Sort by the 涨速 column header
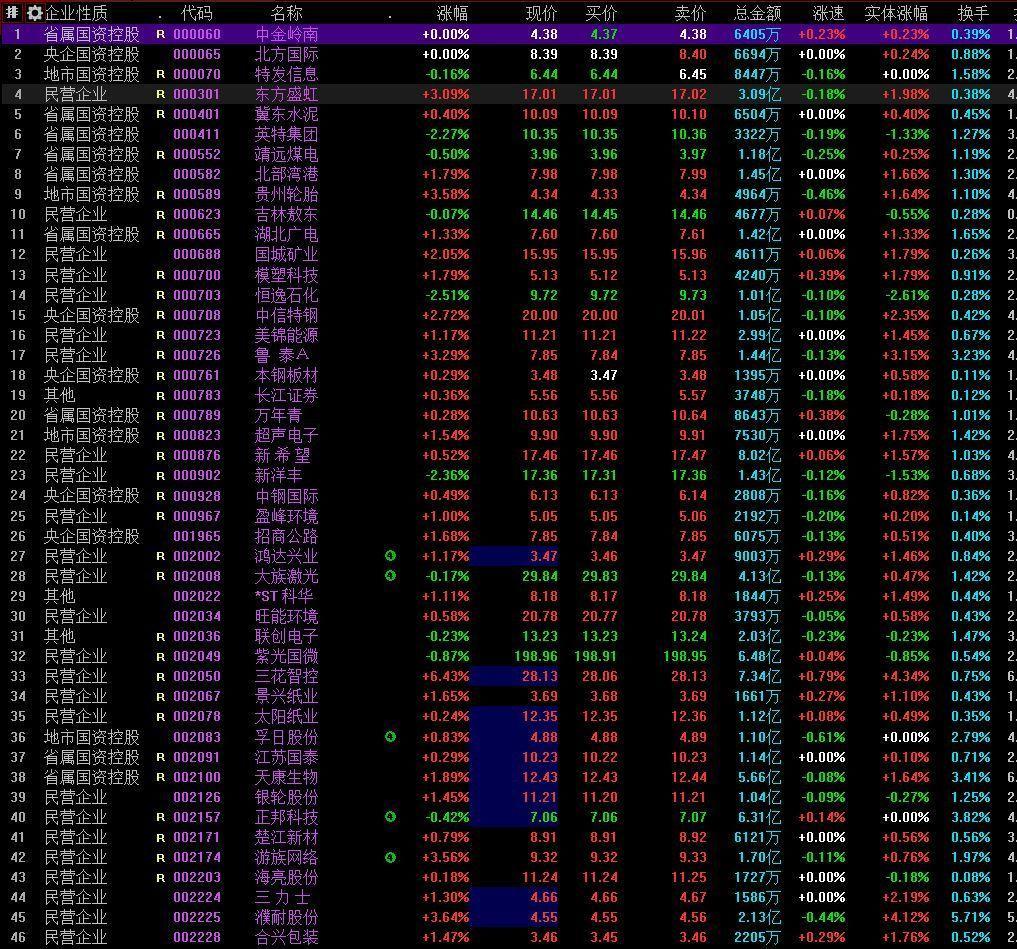Viewport: 1017px width, 949px height. 828,13
